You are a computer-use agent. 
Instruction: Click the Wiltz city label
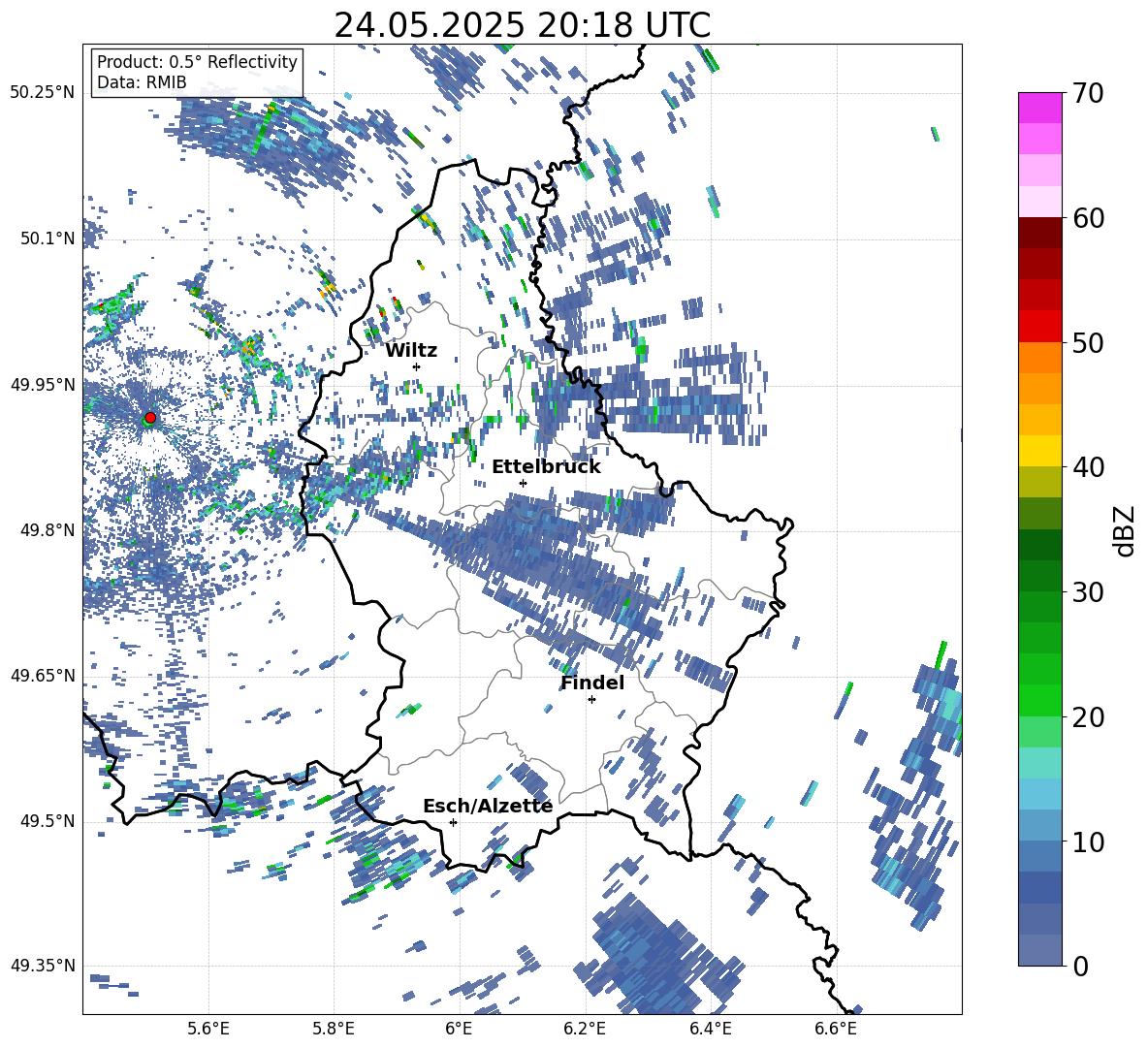[x=411, y=351]
